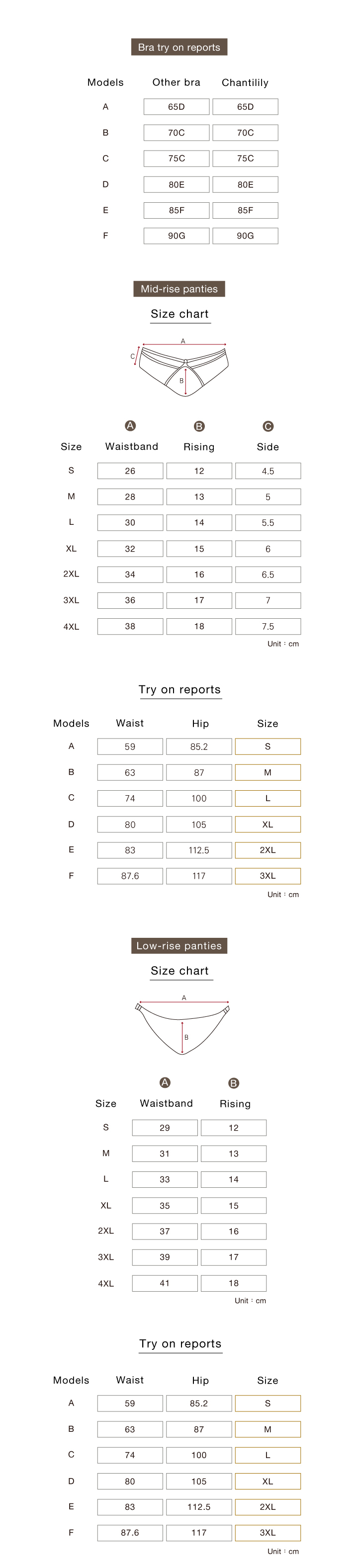Select the 65D cell under Other bra
The width and height of the screenshot is (358, 1568).
point(177,106)
